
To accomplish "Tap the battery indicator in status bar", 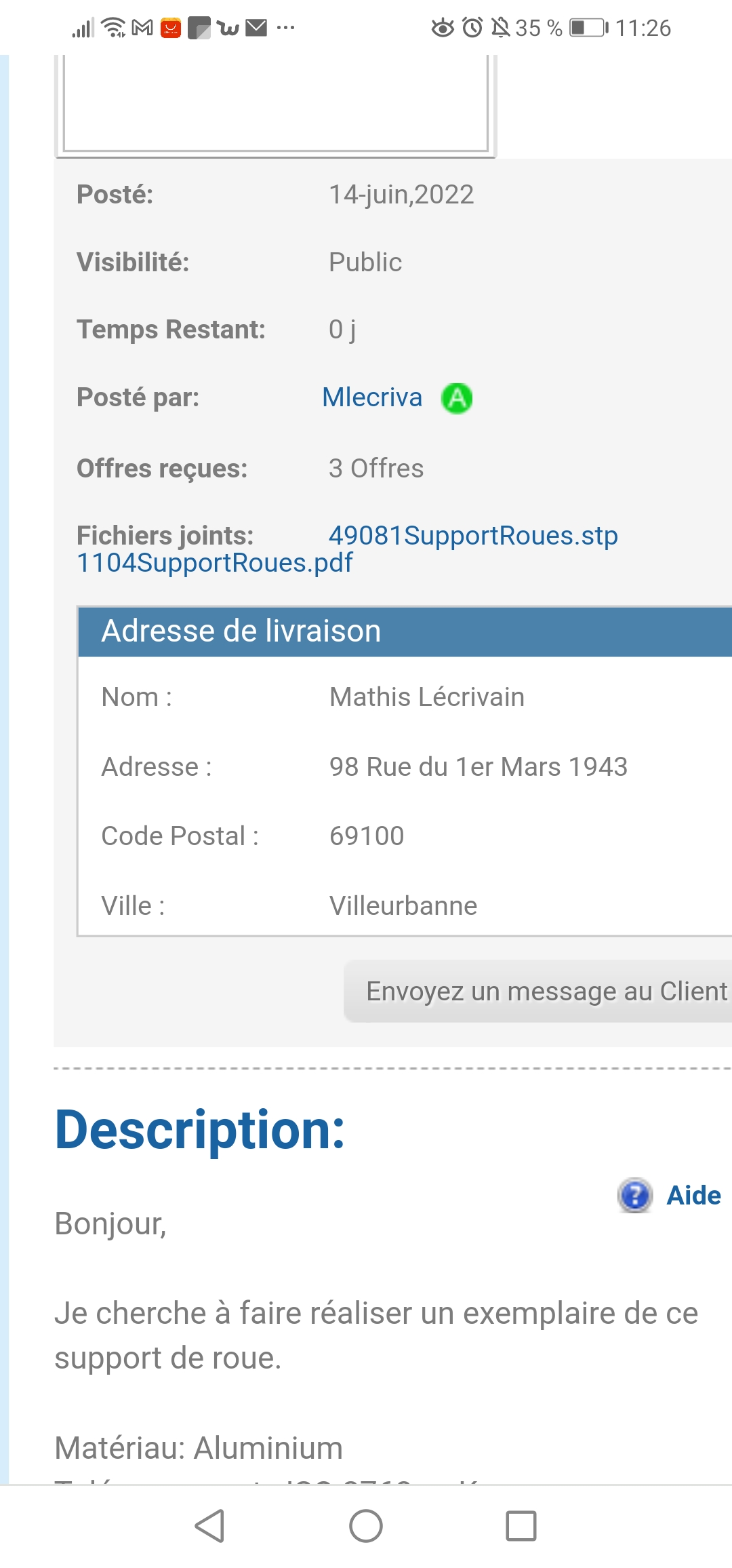I will tap(589, 28).
